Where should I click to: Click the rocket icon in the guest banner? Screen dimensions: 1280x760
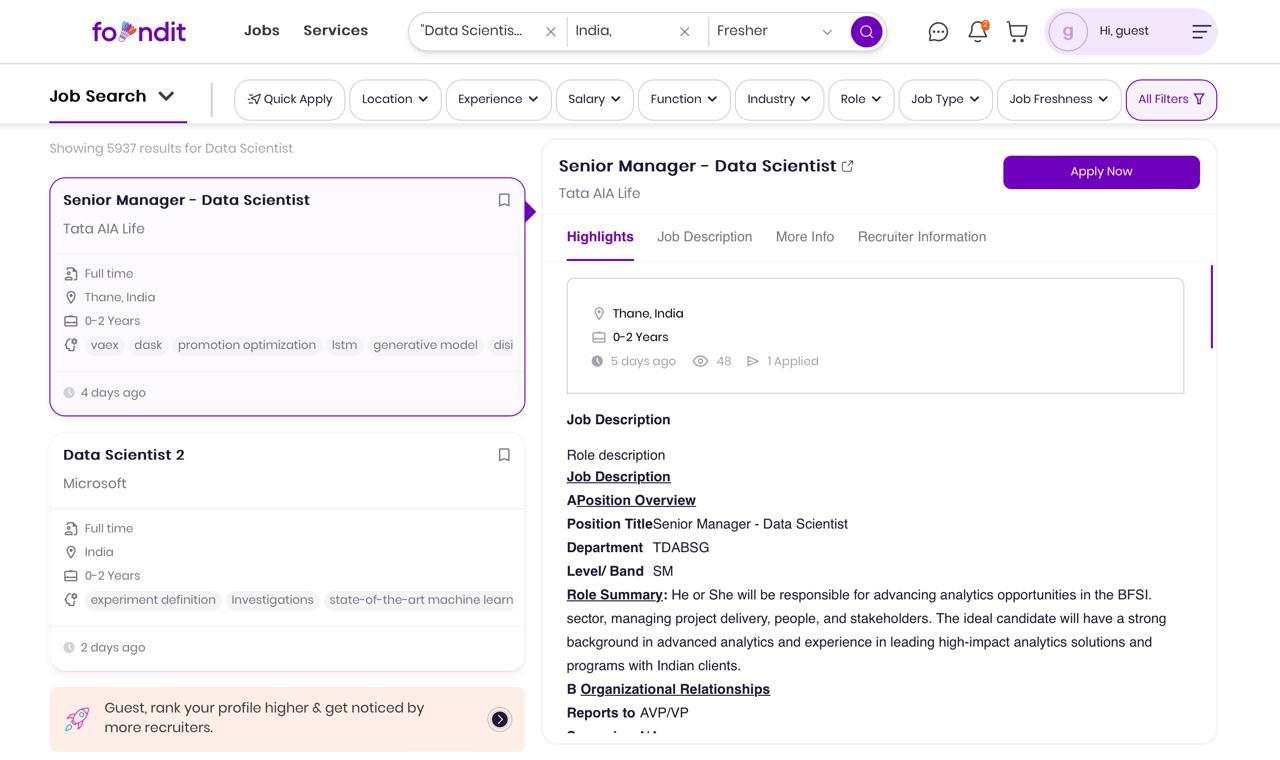(x=77, y=718)
